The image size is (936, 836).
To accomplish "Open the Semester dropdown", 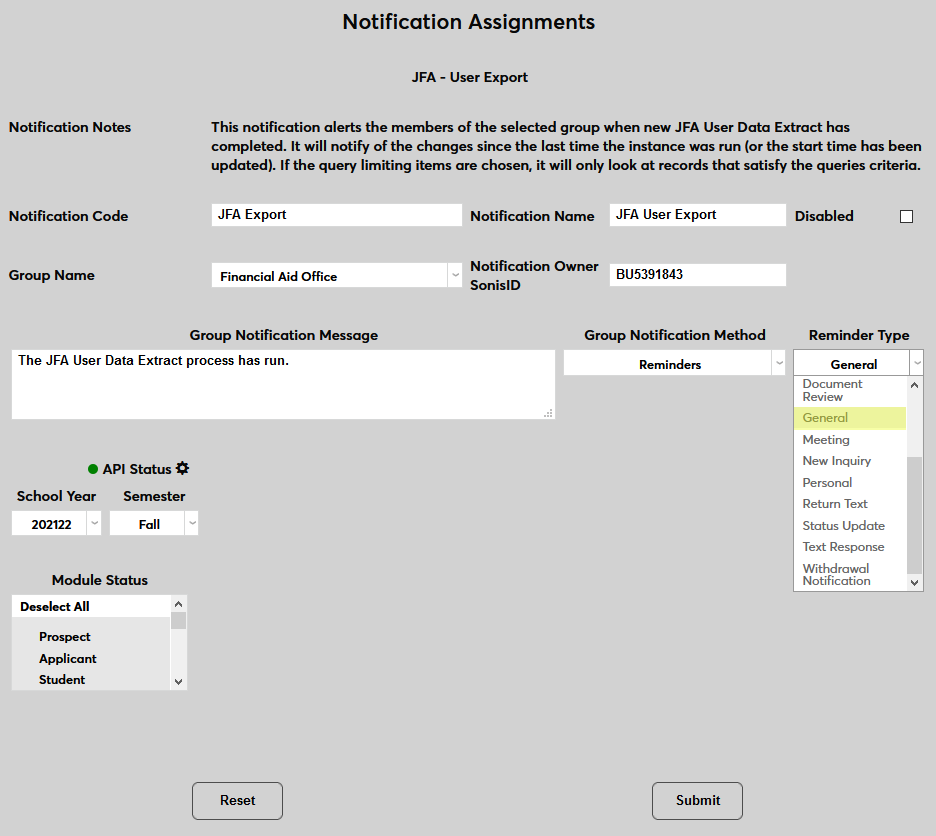I will click(154, 524).
